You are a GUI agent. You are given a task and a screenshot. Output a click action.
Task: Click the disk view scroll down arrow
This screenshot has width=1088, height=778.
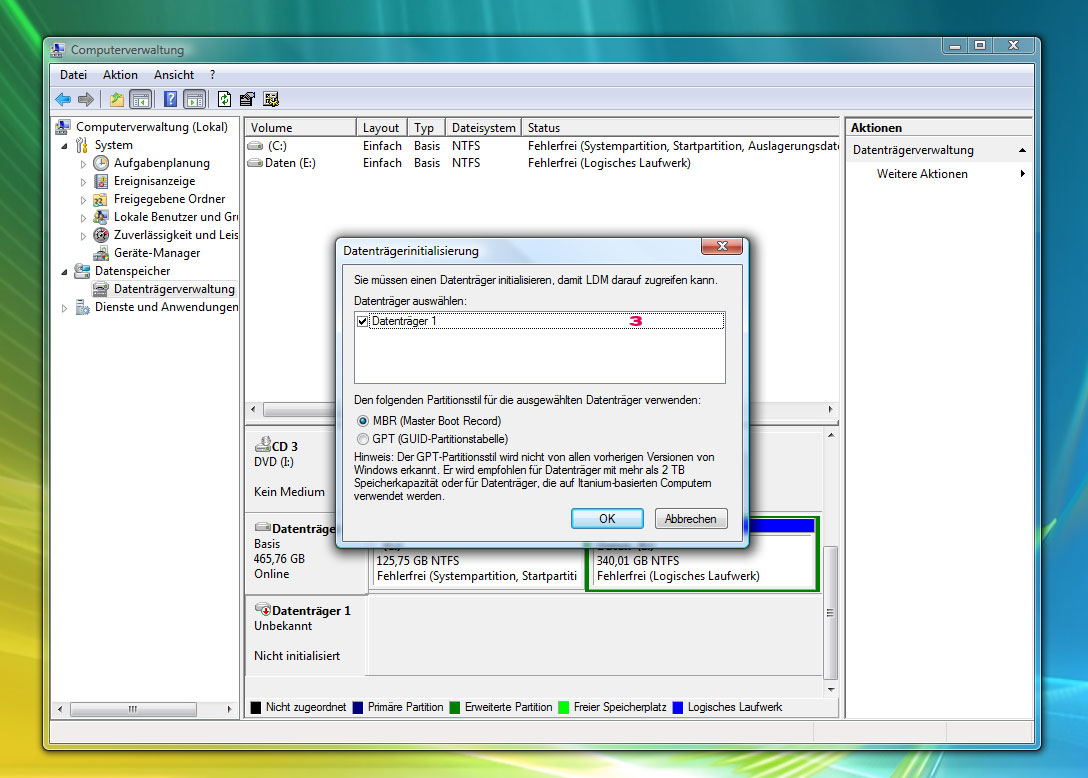pos(831,690)
